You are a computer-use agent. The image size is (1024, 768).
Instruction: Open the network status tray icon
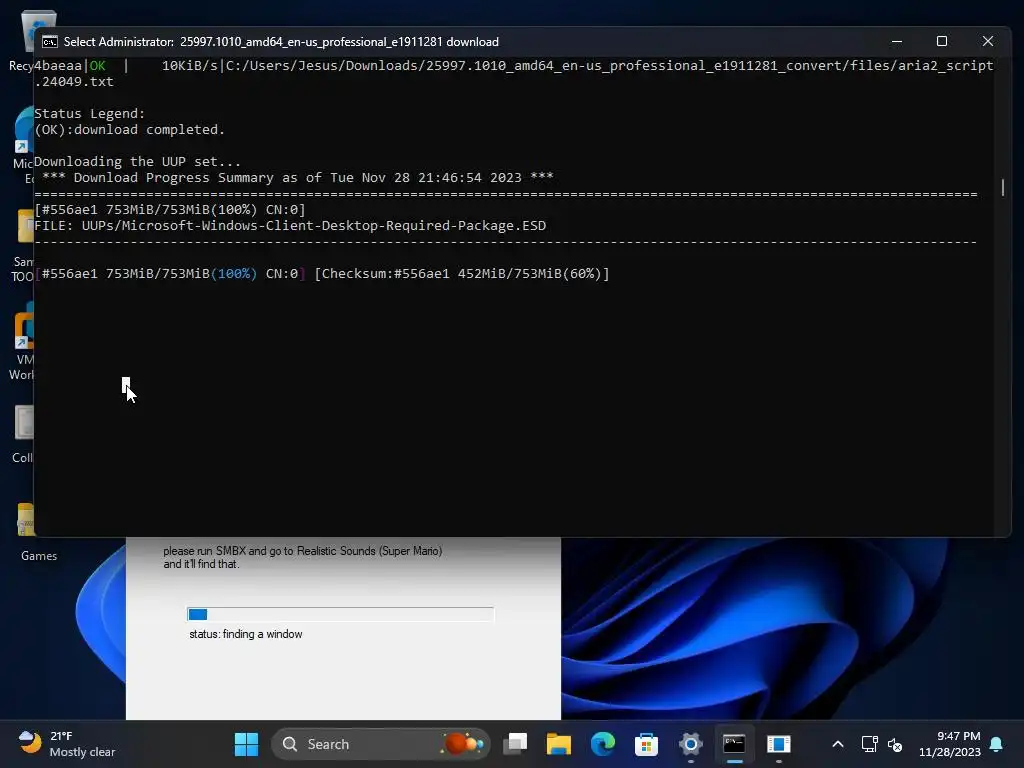869,744
